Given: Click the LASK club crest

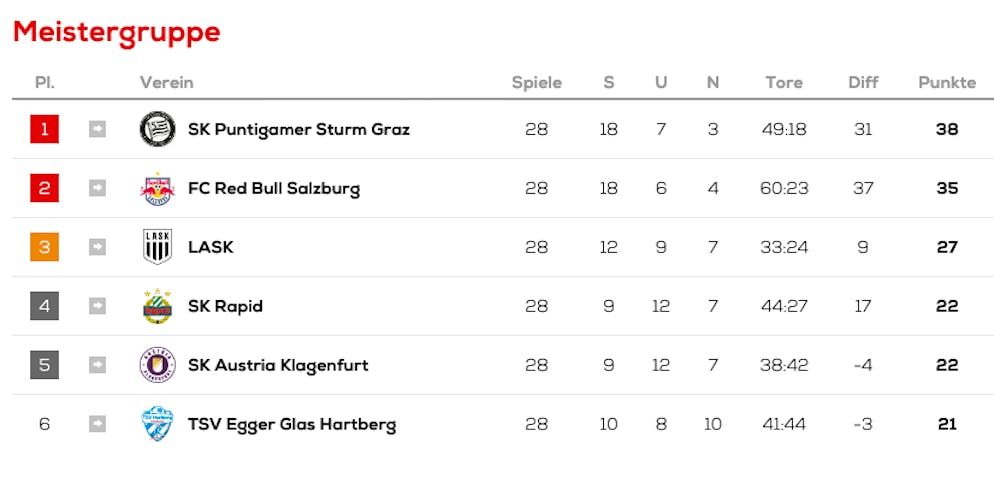Looking at the screenshot, I should click(157, 247).
